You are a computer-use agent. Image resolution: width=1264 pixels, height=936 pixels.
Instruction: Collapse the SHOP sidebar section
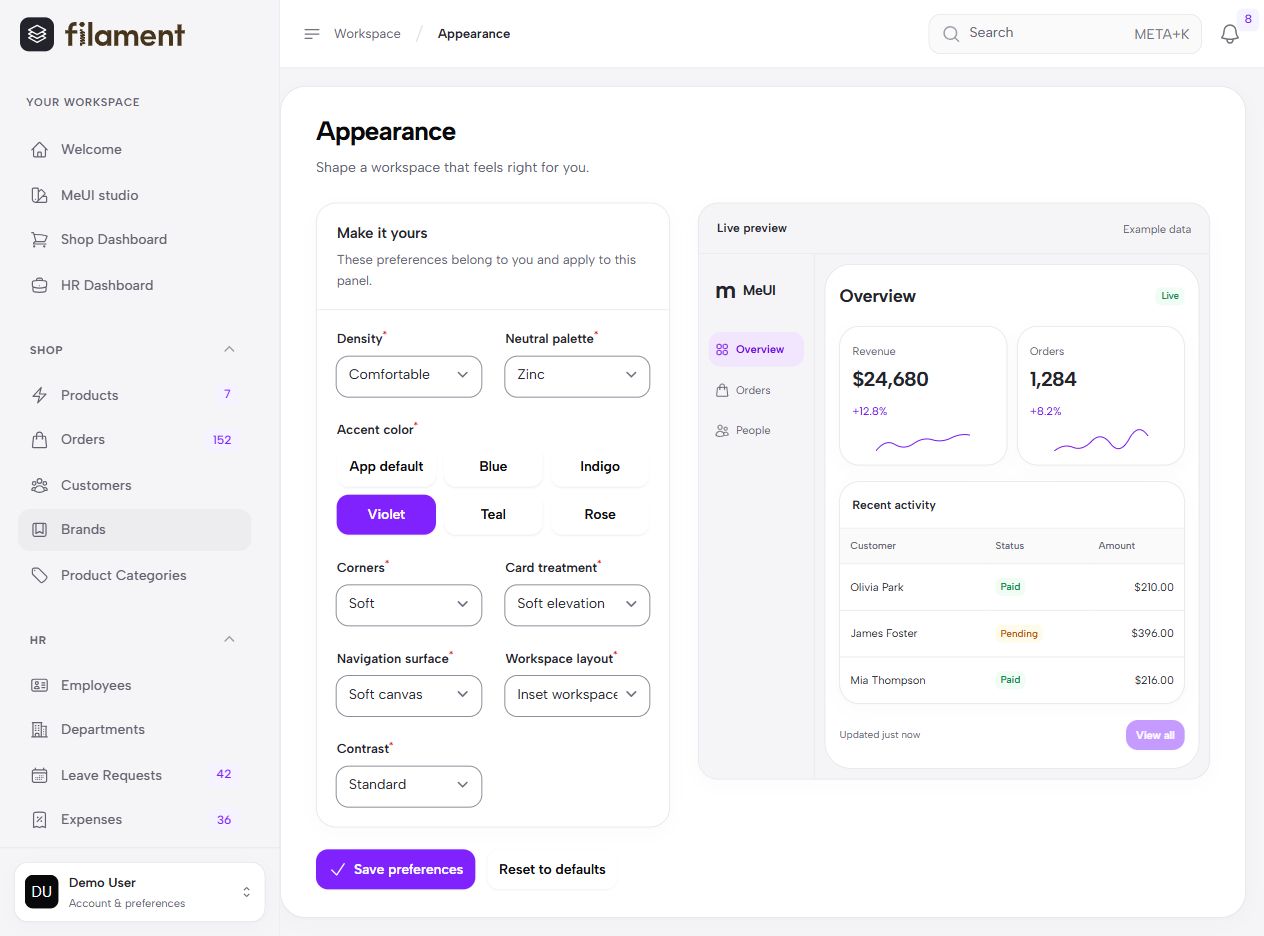point(229,350)
